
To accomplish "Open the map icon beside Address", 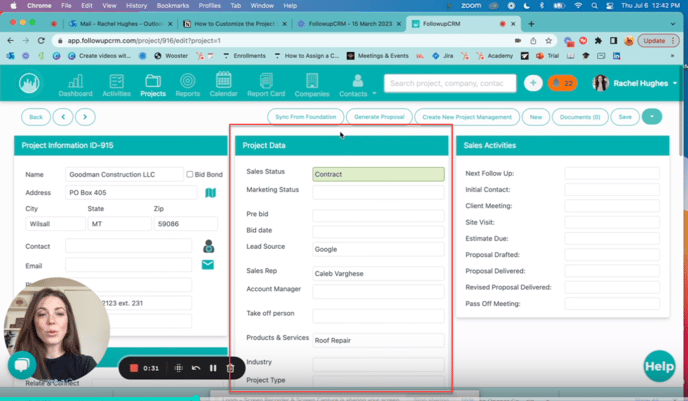I will (x=211, y=193).
